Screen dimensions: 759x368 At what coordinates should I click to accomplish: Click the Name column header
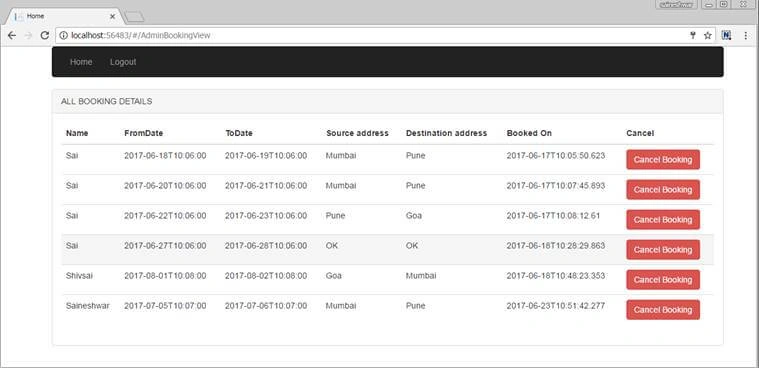pyautogui.click(x=77, y=133)
